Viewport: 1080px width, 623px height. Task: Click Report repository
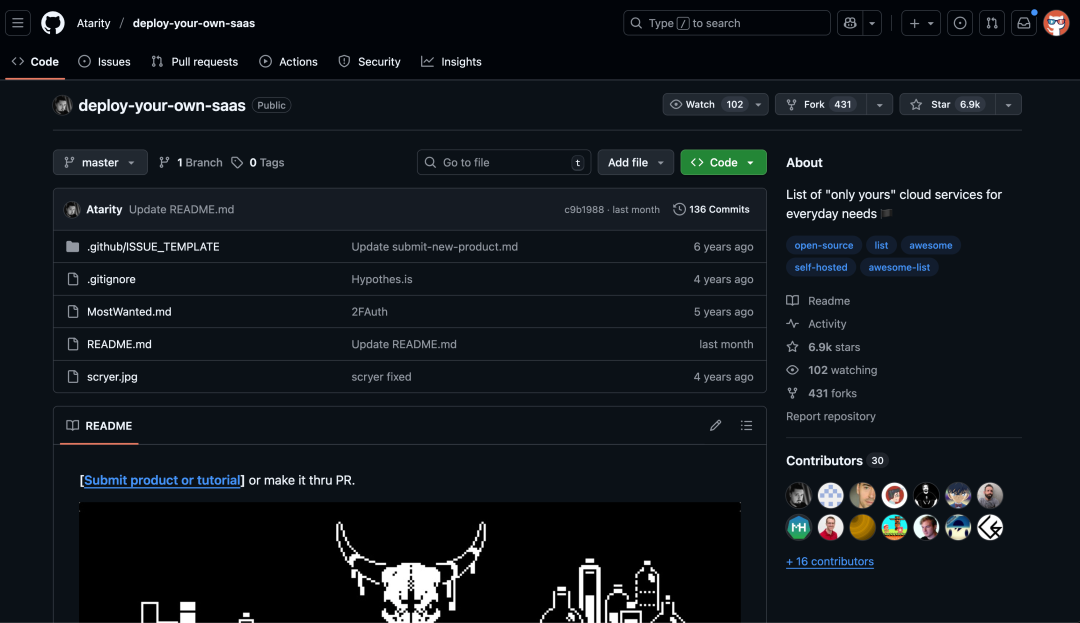(x=831, y=416)
